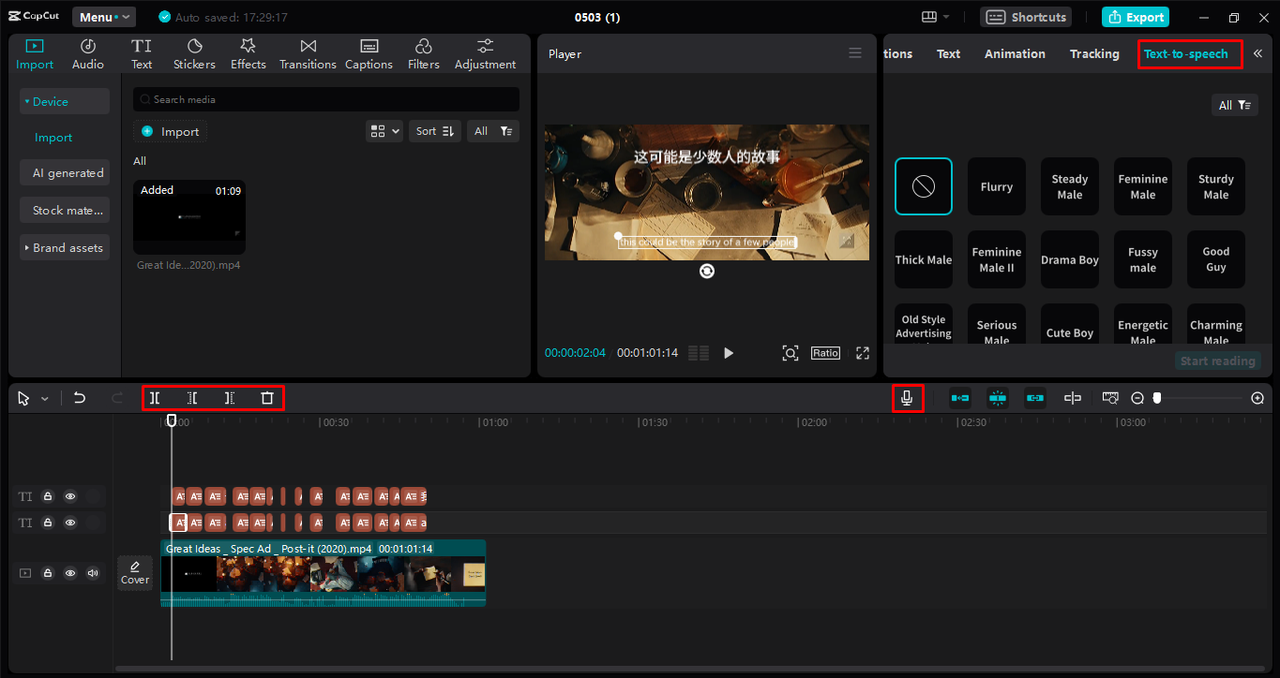Click the split preview axis icon

coord(1072,398)
